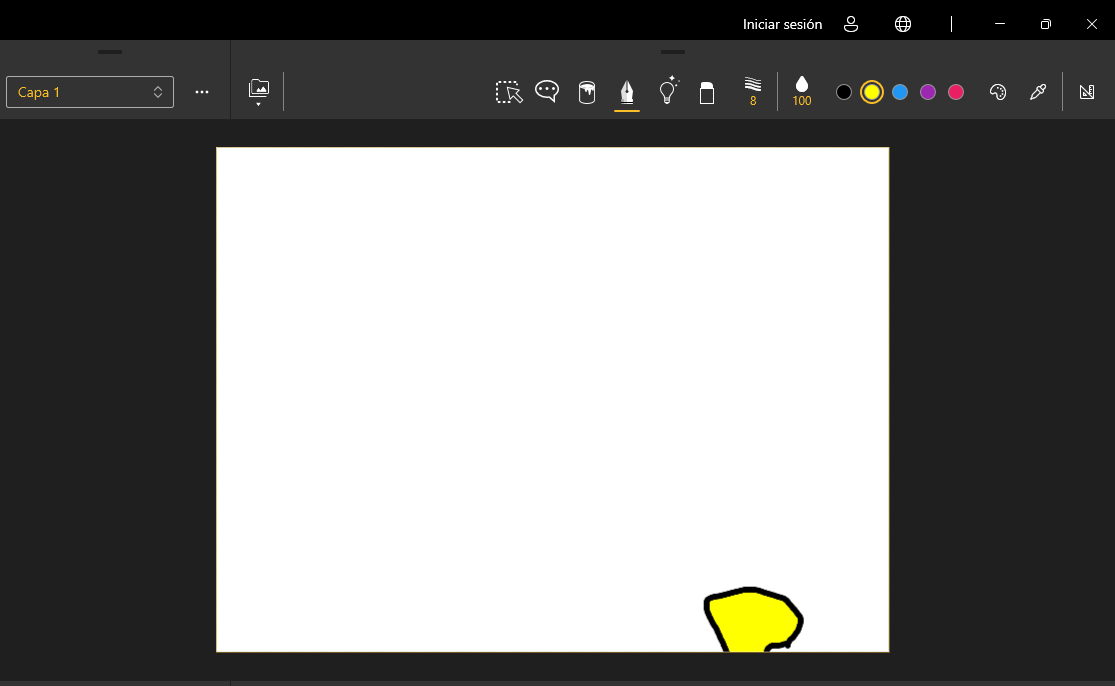Open the brush size setting showing 8
Screen dimensions: 1115x686
point(753,92)
